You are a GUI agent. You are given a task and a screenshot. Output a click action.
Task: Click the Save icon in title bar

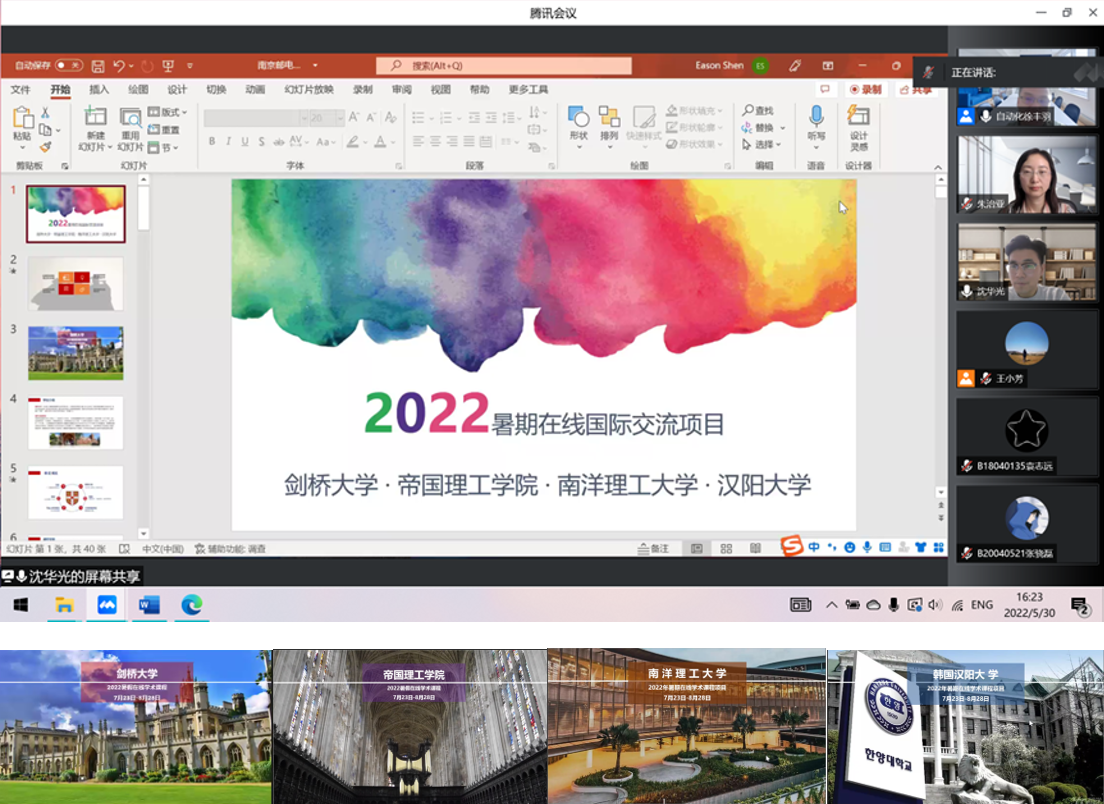pos(98,66)
